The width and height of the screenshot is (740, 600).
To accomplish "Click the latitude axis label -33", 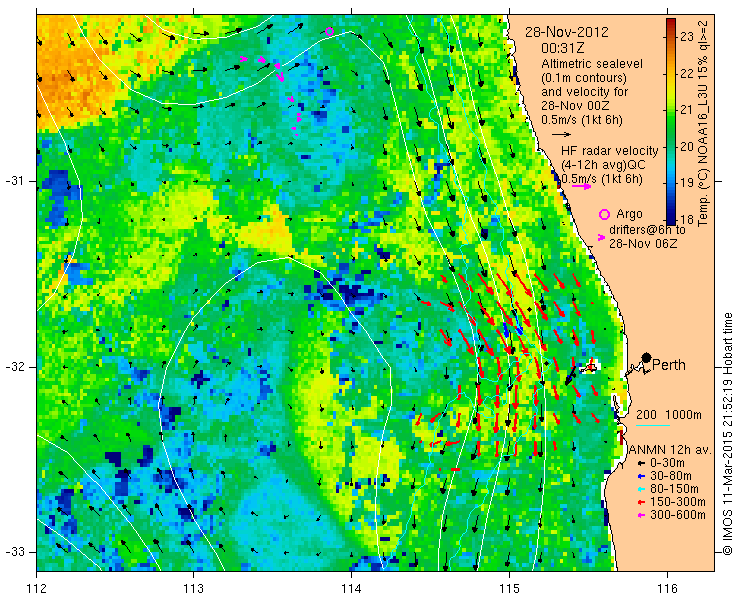I will coord(15,551).
